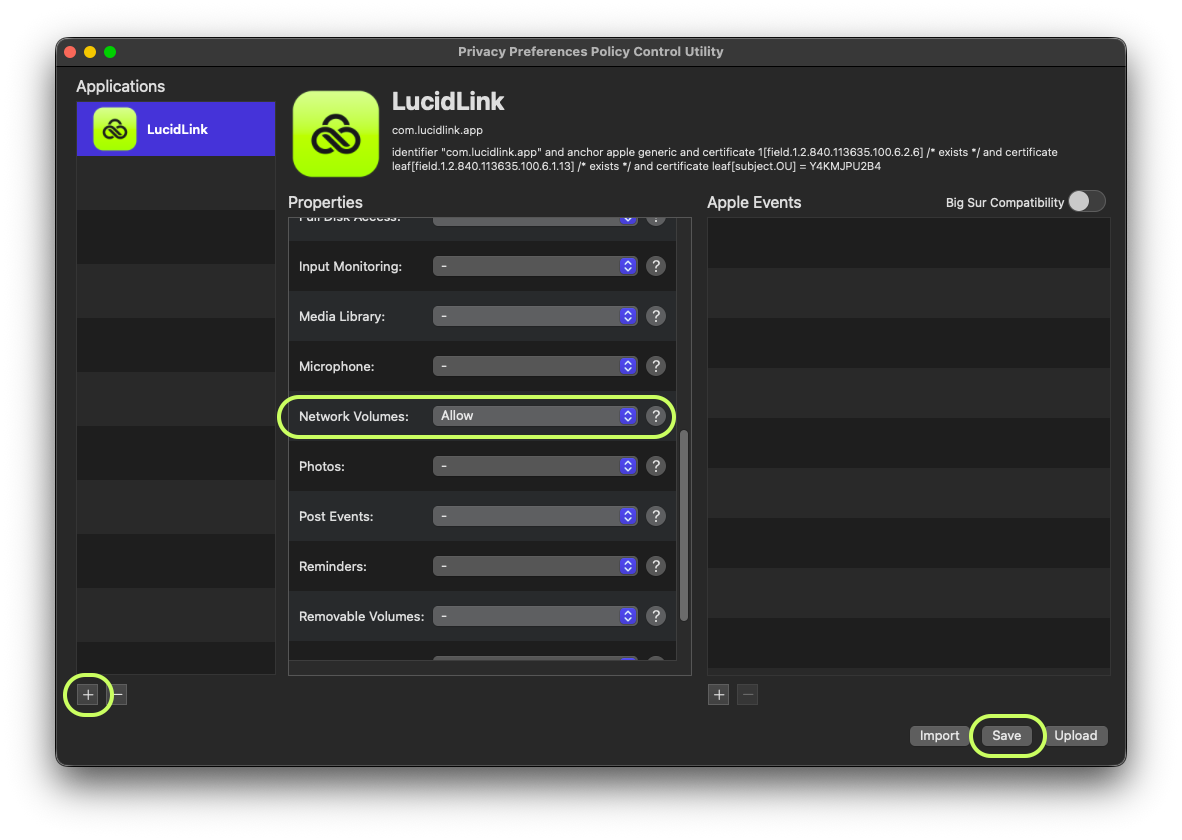The height and width of the screenshot is (840, 1182).
Task: Show help for Post Events
Action: pyautogui.click(x=656, y=516)
